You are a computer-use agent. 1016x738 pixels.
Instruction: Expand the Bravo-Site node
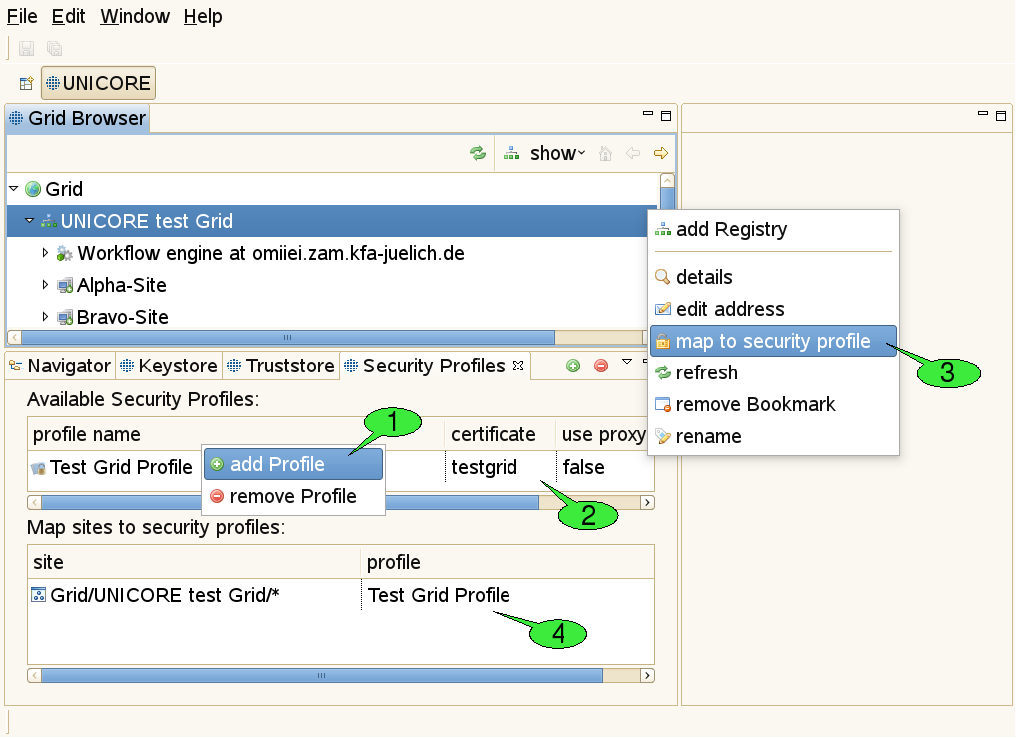click(x=45, y=316)
